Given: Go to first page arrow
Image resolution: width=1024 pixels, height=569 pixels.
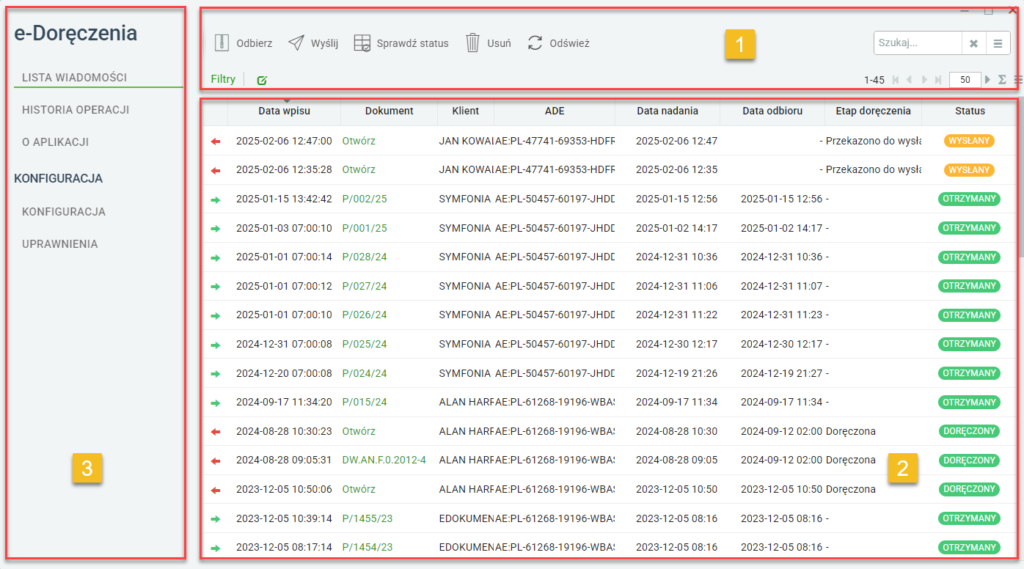Looking at the screenshot, I should click(895, 80).
